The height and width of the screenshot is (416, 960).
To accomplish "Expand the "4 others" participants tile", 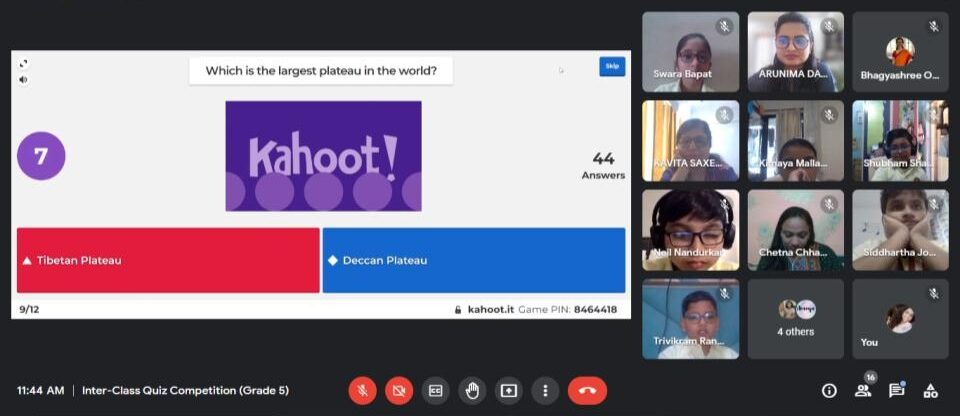I will [x=795, y=319].
